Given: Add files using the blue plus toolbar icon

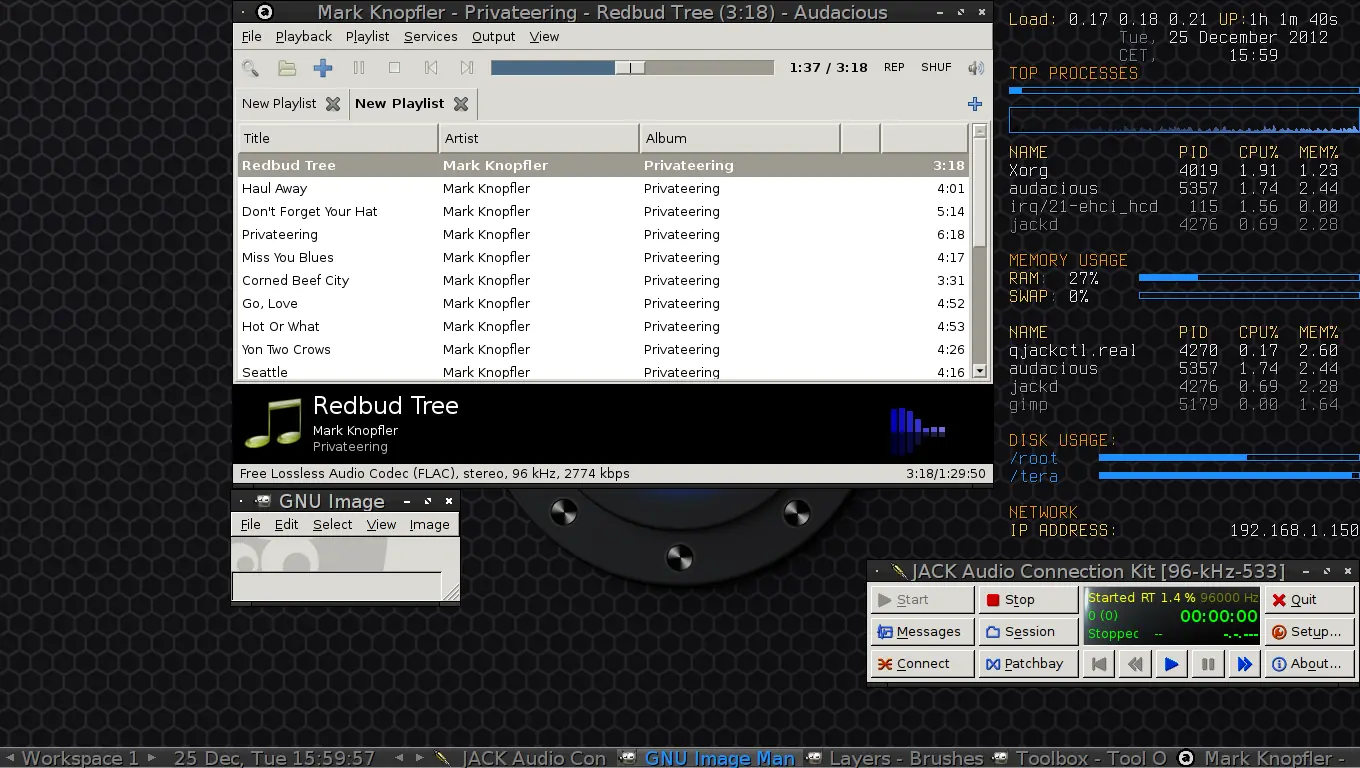Looking at the screenshot, I should click(x=323, y=68).
